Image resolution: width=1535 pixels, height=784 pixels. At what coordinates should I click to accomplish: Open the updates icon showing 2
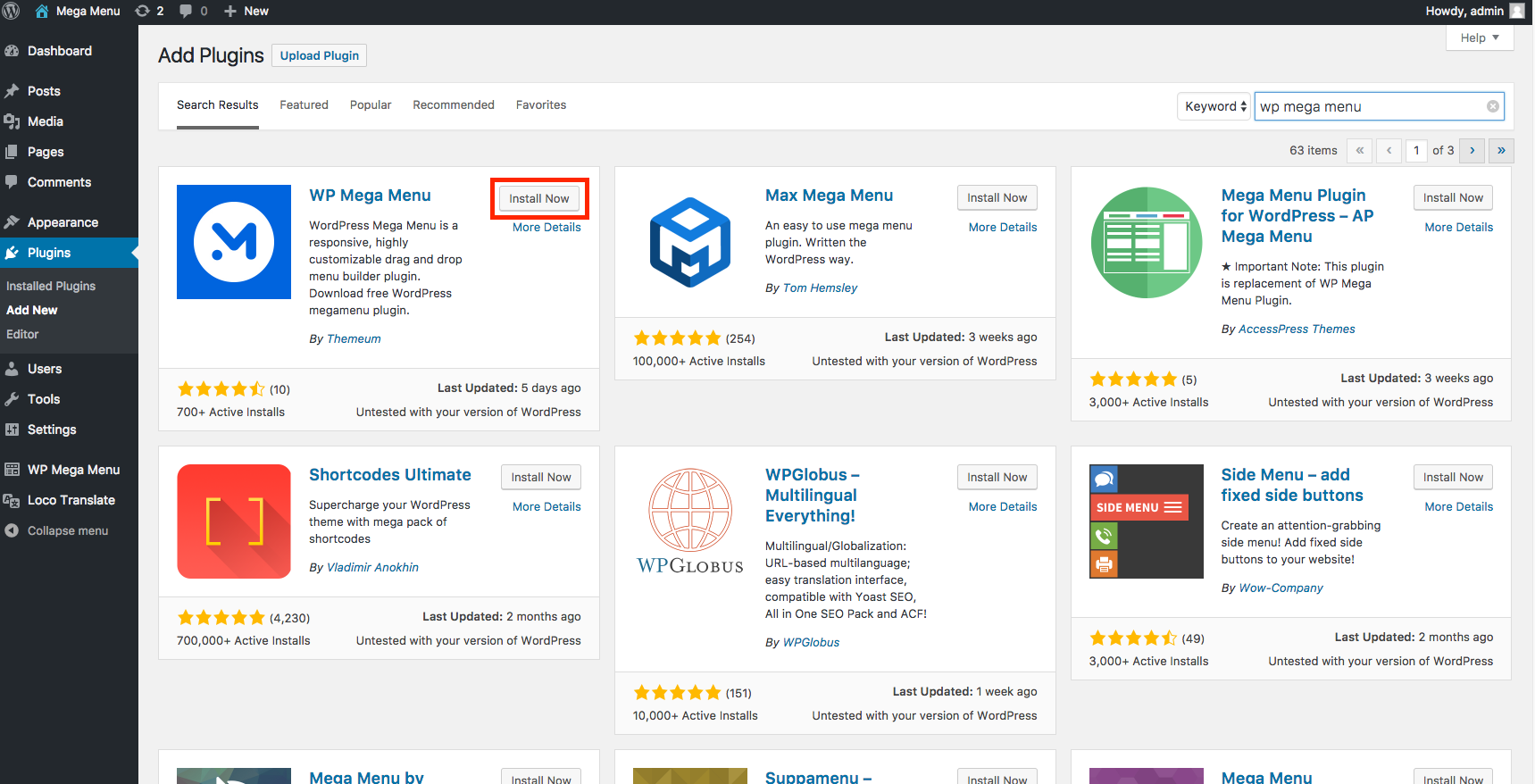point(142,11)
